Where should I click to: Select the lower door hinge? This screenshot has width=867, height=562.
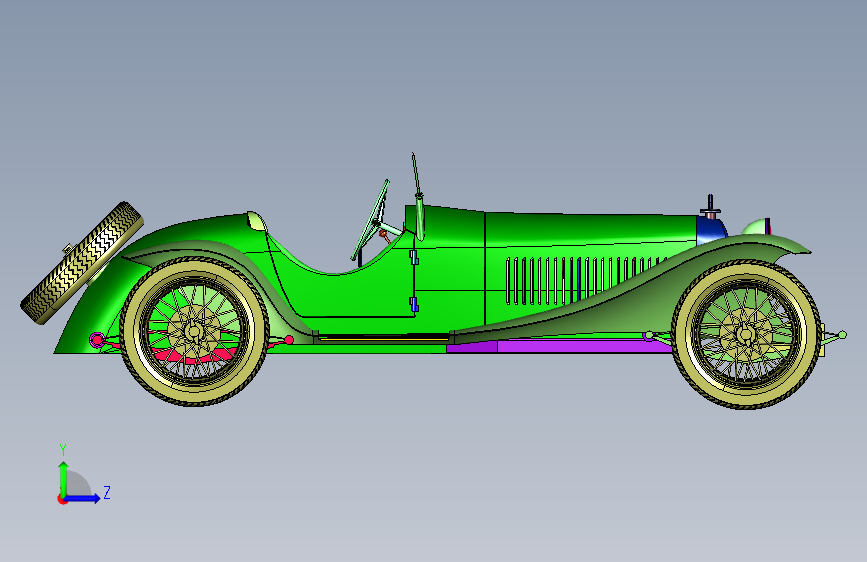pyautogui.click(x=414, y=304)
